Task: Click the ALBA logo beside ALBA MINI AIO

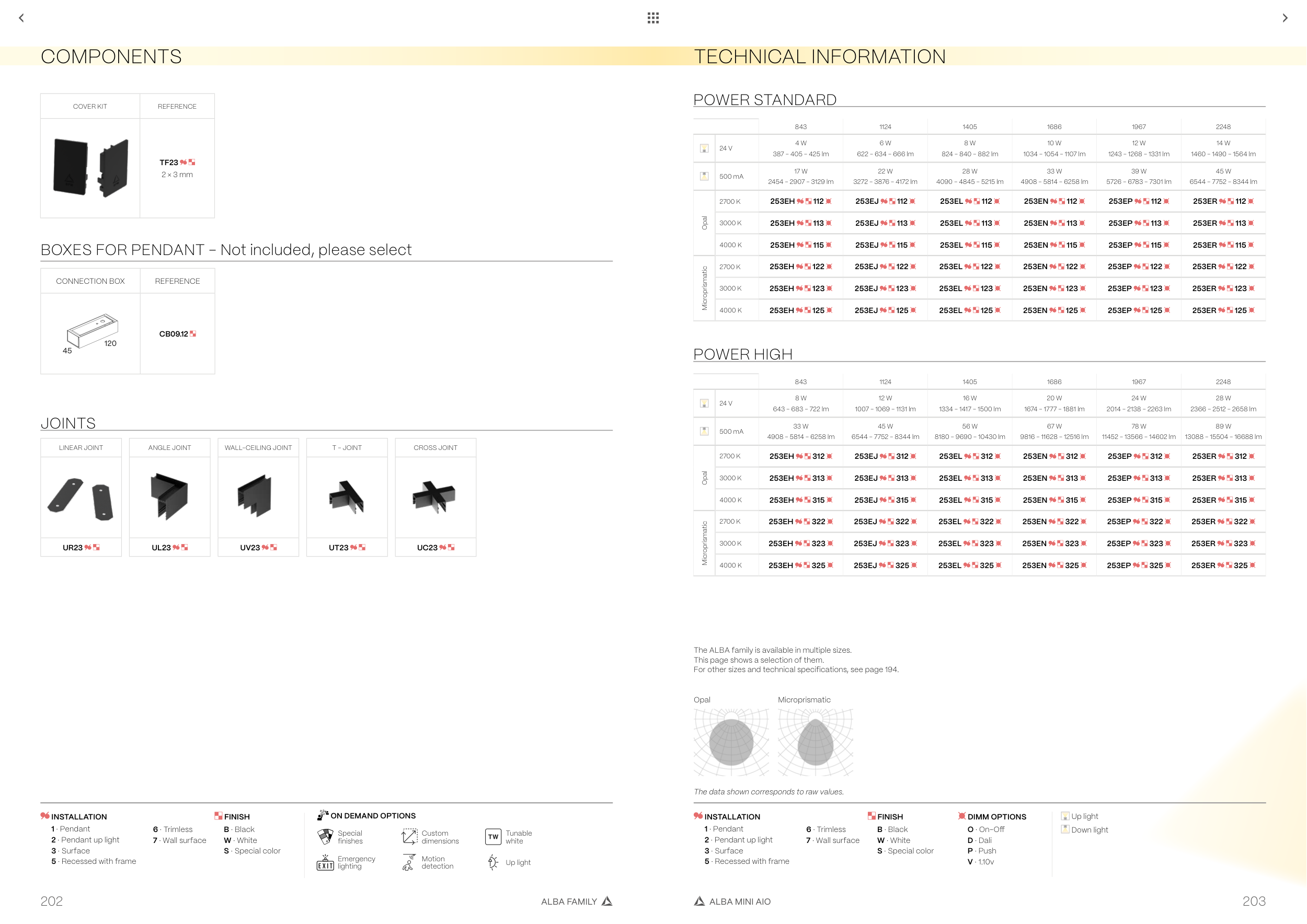Action: [700, 901]
